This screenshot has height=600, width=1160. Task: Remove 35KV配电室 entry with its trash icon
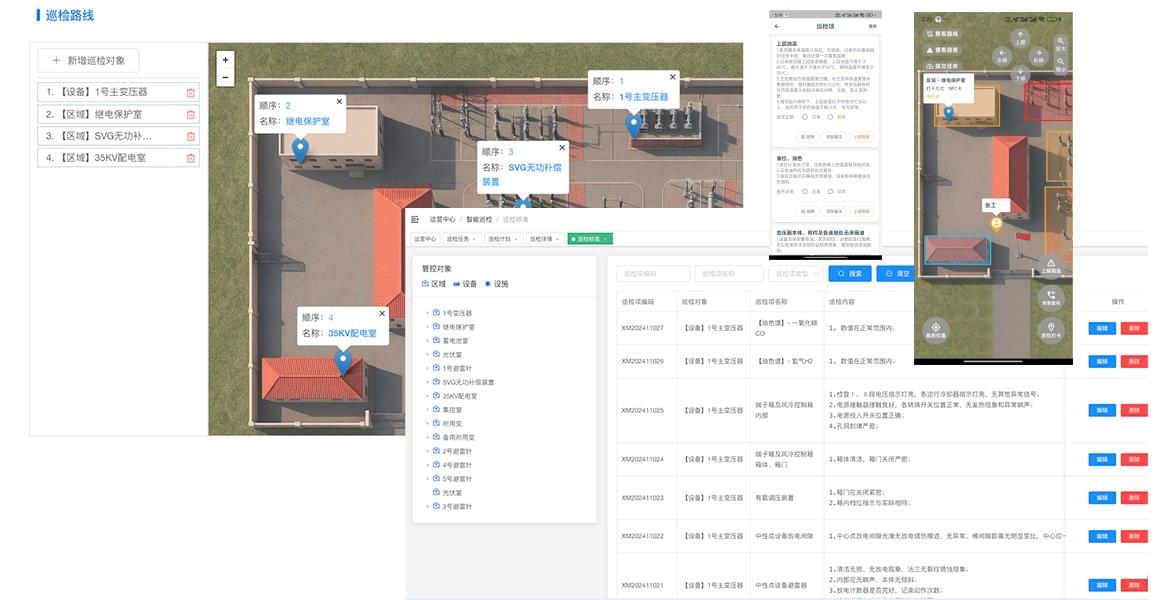click(x=191, y=158)
